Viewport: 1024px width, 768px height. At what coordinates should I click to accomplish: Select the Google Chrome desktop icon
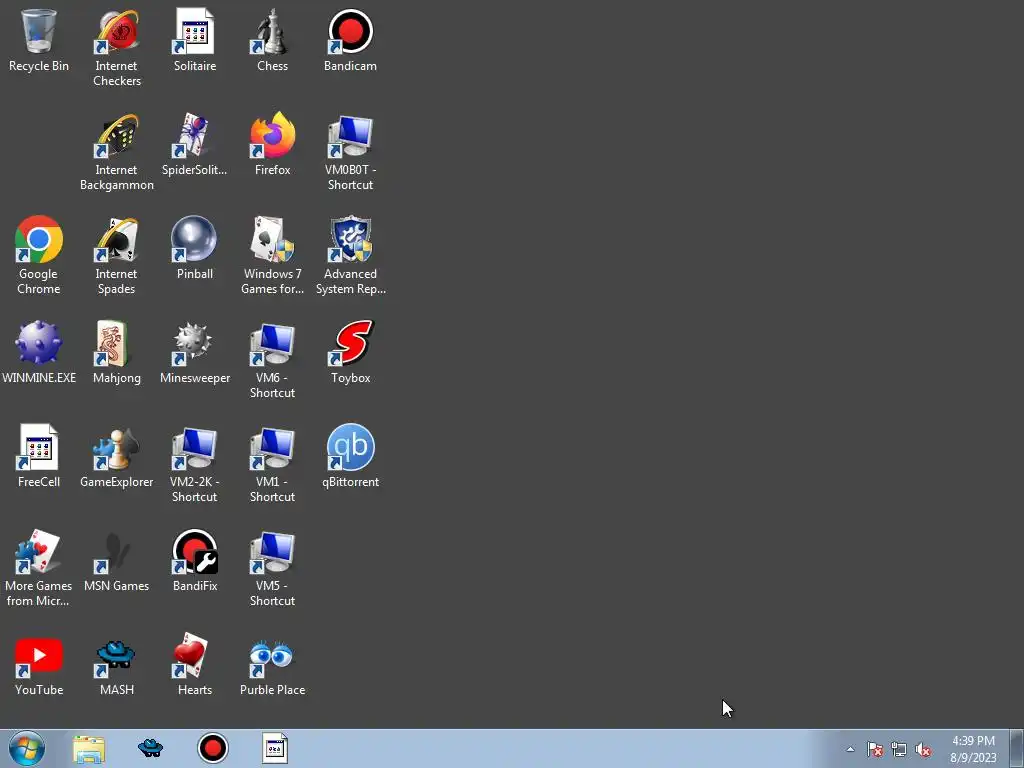coord(39,256)
